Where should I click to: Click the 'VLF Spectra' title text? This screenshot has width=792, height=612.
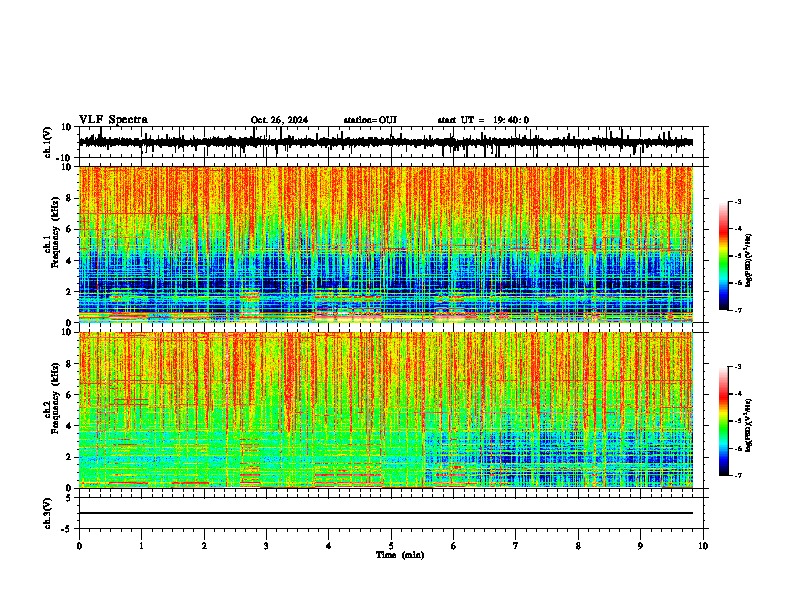coord(113,120)
